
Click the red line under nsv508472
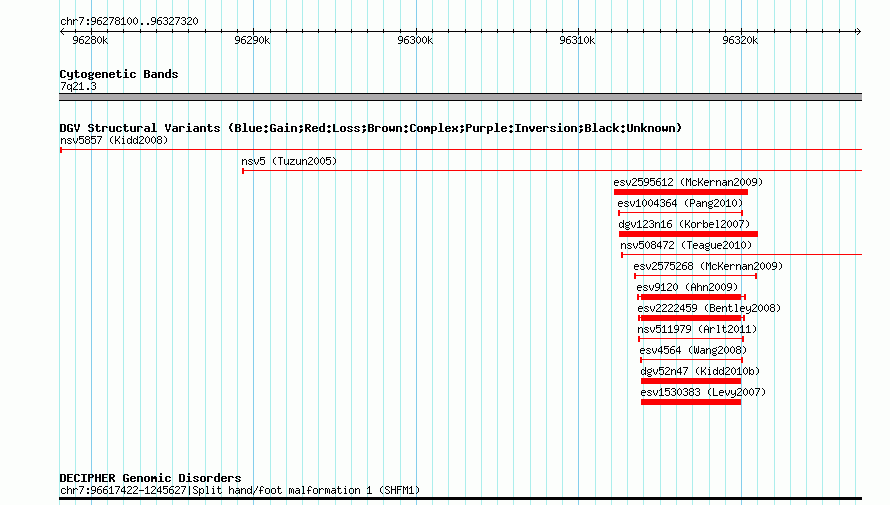[741, 255]
